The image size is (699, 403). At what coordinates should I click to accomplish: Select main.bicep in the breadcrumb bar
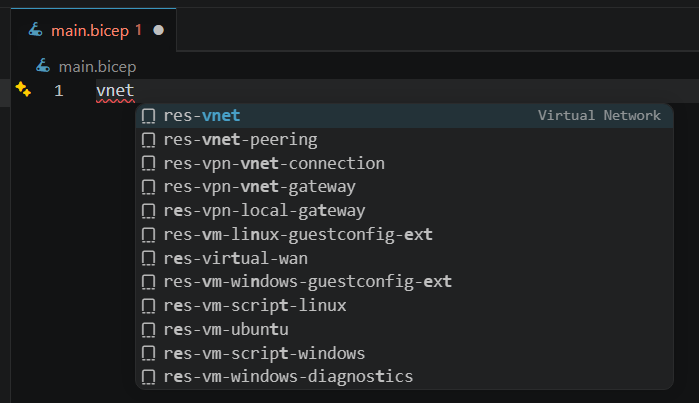click(x=97, y=66)
